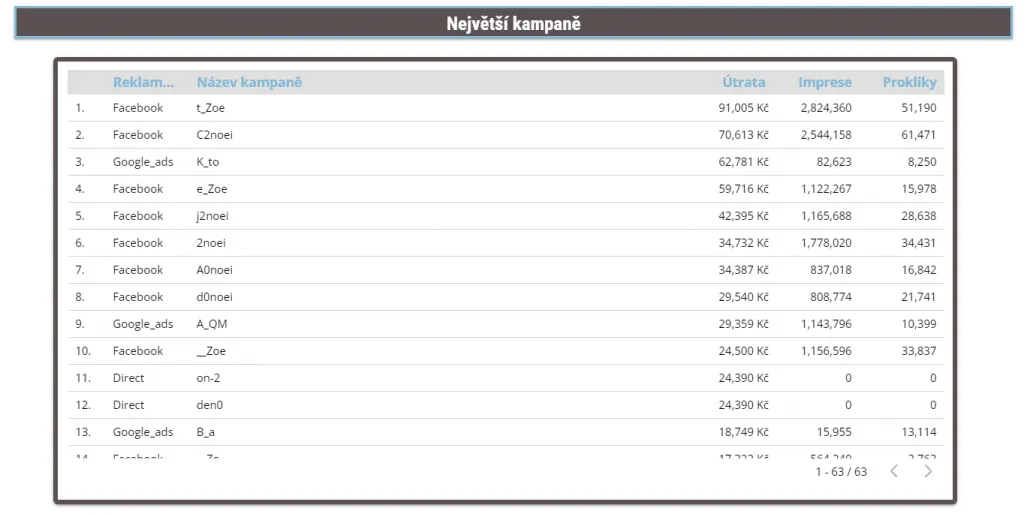Click the spend value 62,781 Kč
The height and width of the screenshot is (514, 1024).
(743, 162)
